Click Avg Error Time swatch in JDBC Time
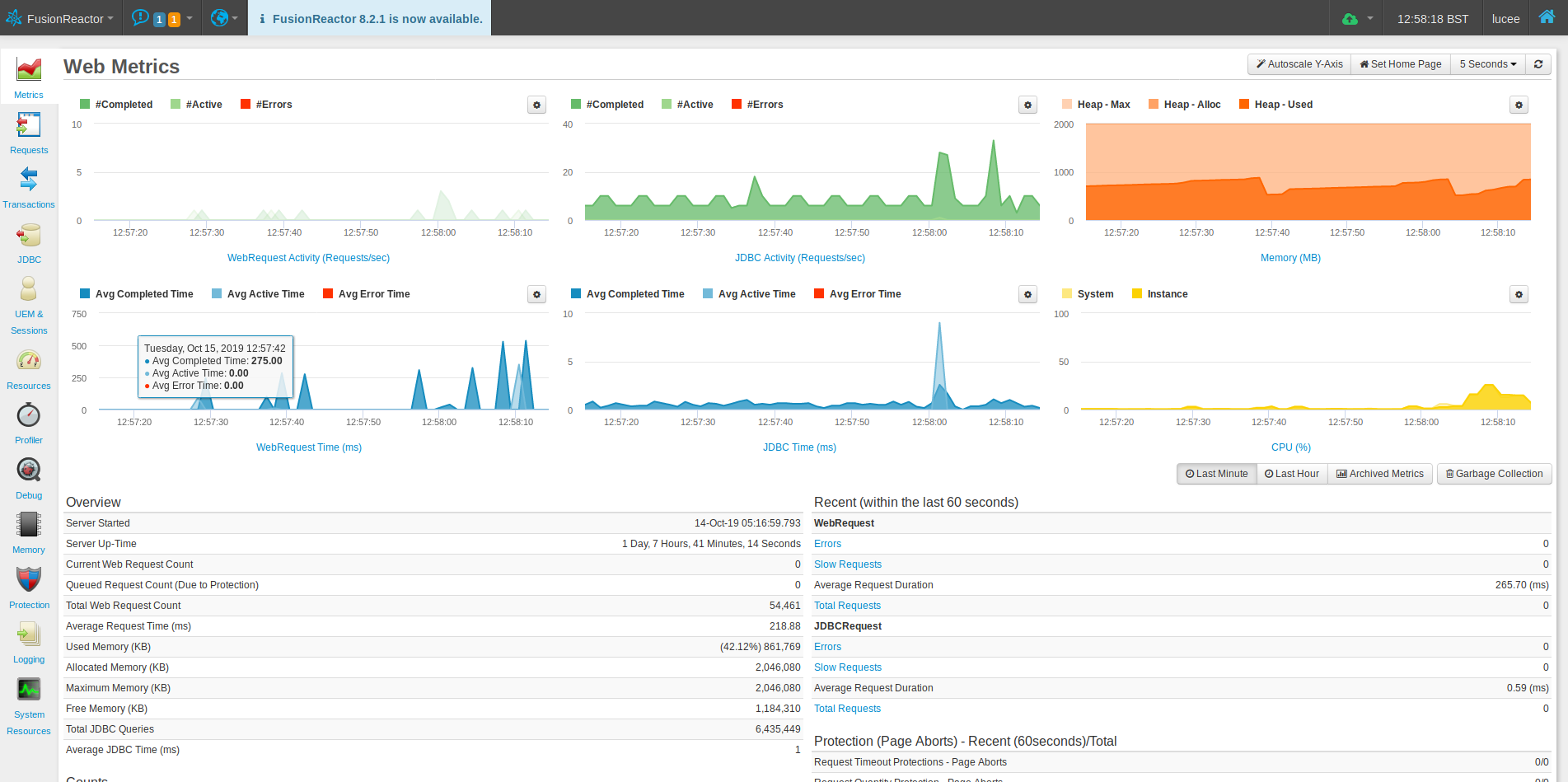 [819, 293]
